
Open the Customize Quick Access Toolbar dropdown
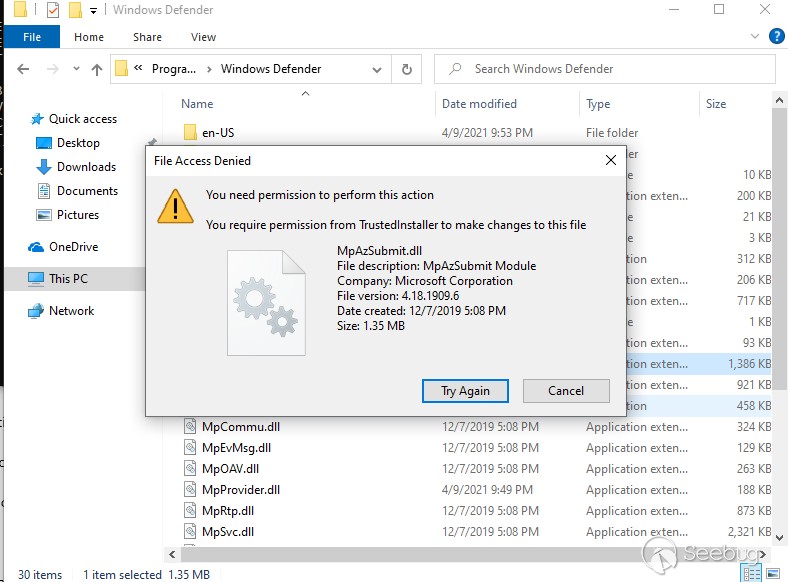(93, 11)
